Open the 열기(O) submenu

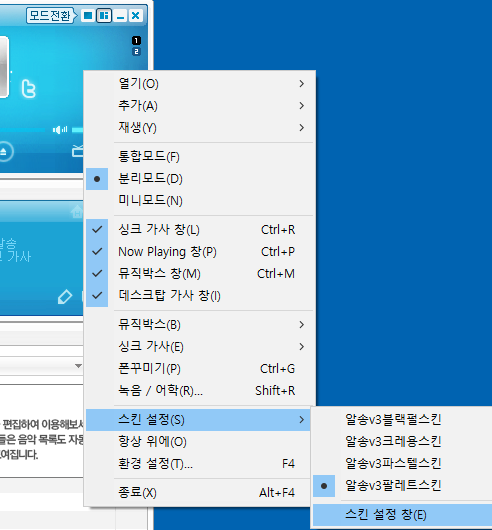pos(199,83)
